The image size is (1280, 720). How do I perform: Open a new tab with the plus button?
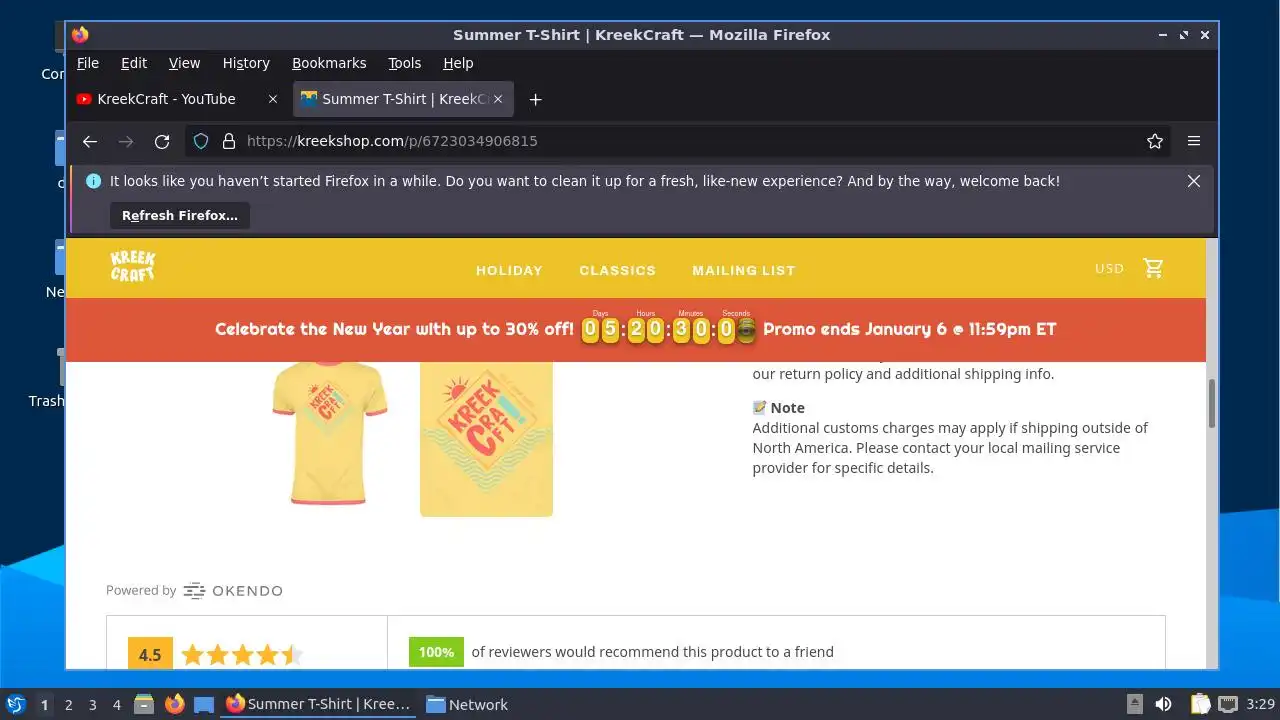pyautogui.click(x=535, y=99)
